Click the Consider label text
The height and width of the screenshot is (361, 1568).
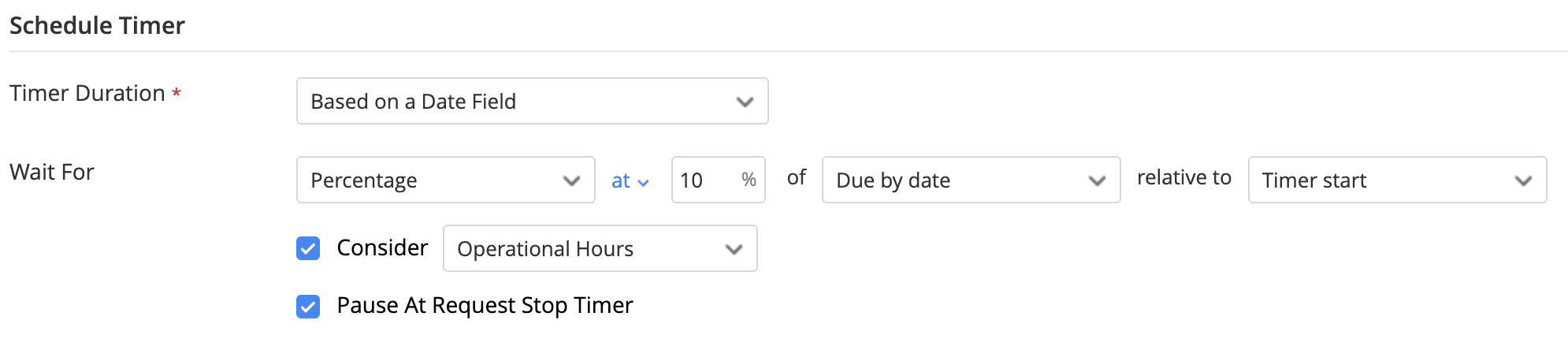(x=382, y=248)
